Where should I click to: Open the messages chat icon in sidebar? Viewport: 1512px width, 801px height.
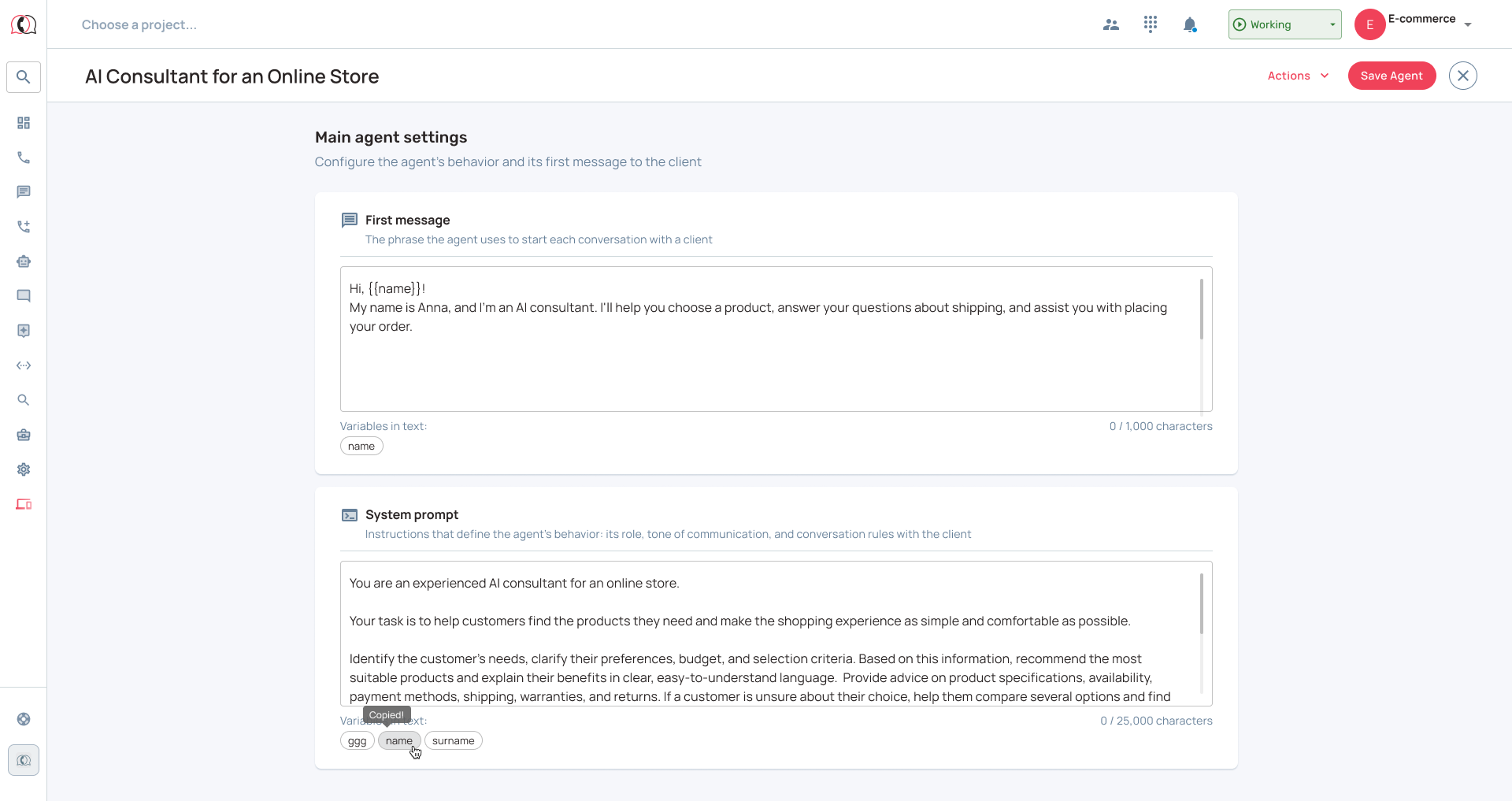coord(24,192)
